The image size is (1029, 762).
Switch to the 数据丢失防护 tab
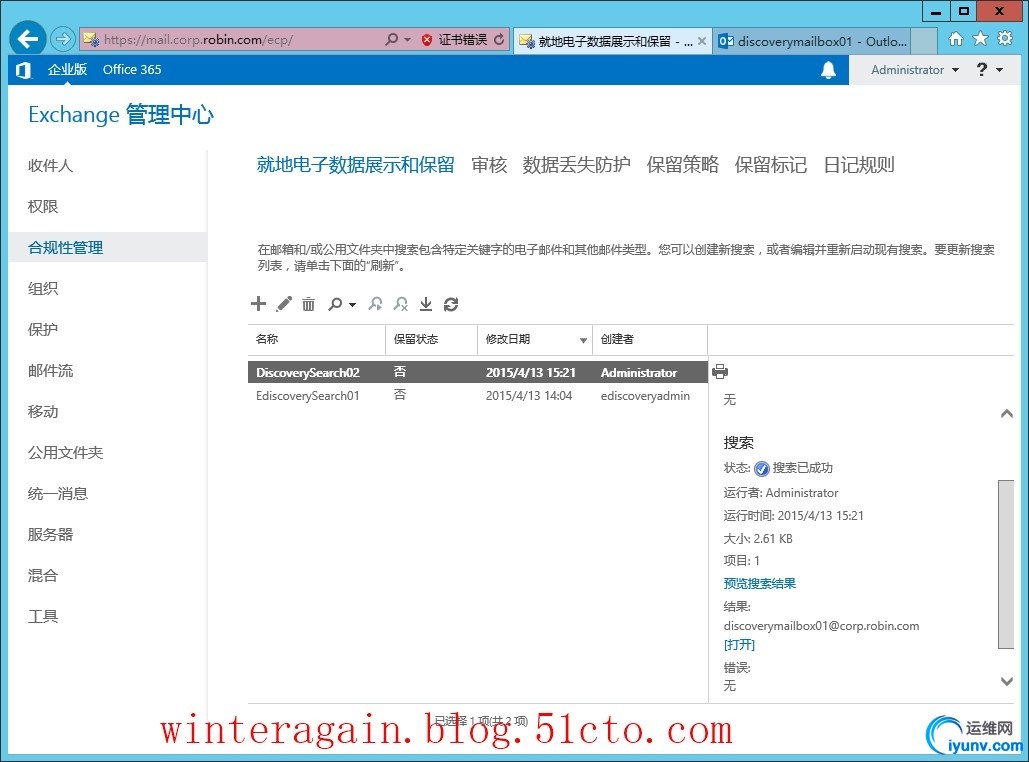click(x=576, y=165)
